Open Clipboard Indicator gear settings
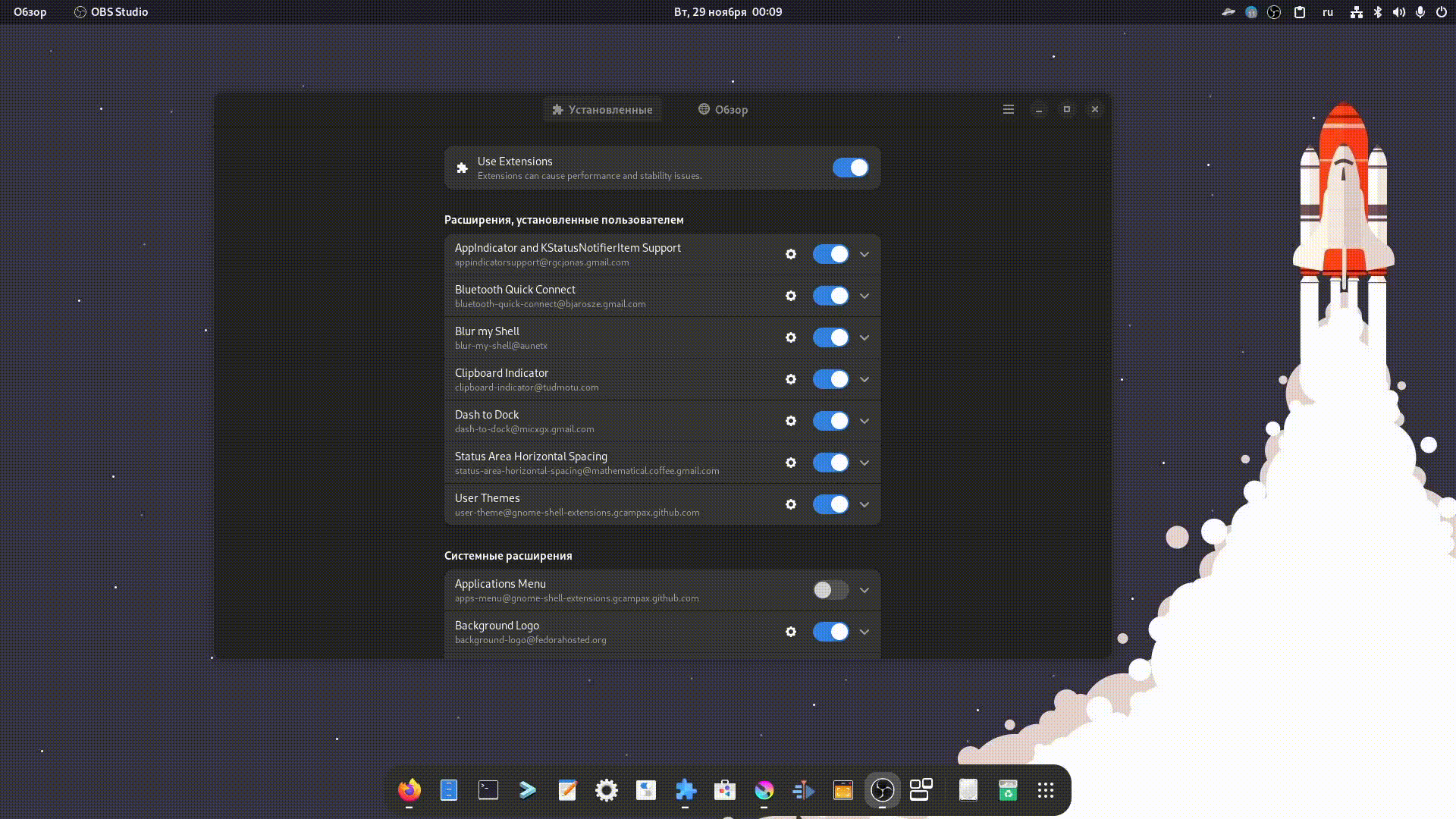 tap(791, 379)
